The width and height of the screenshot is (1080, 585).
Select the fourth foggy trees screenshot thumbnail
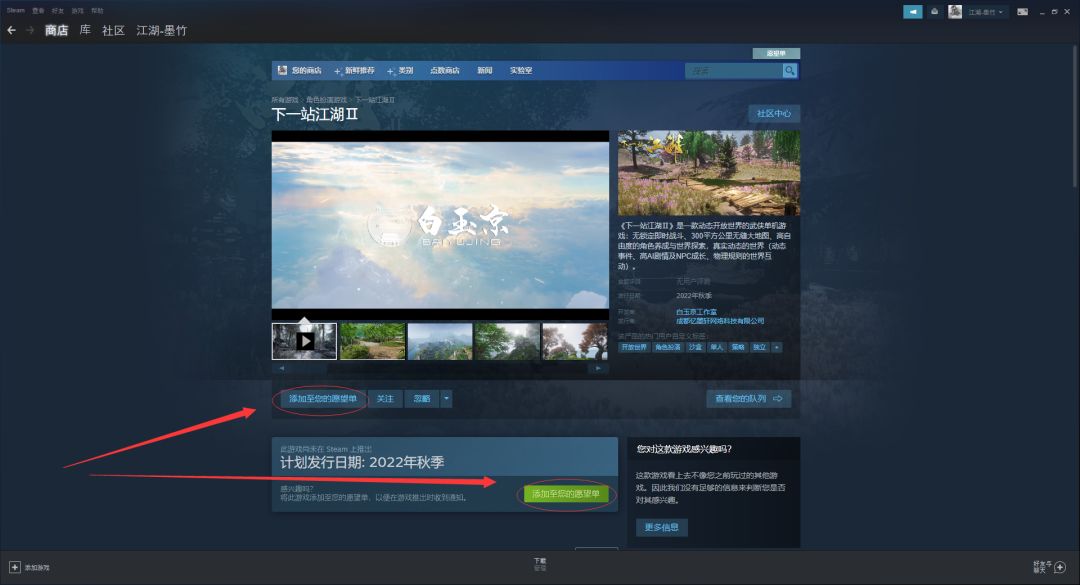[x=508, y=341]
